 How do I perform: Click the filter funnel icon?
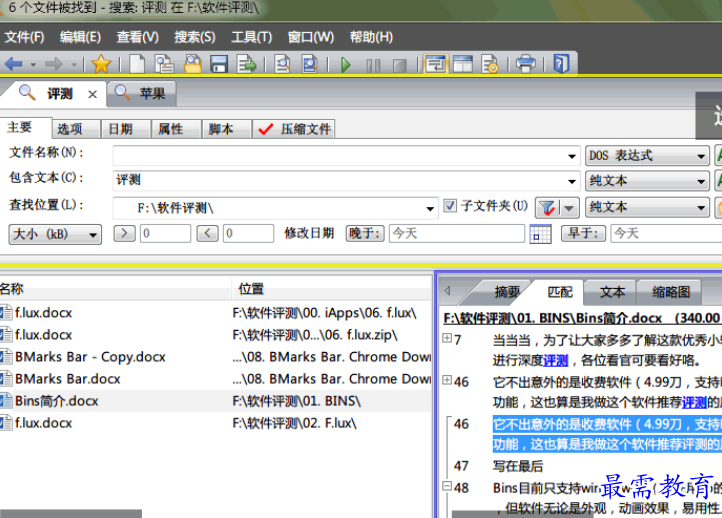click(546, 207)
